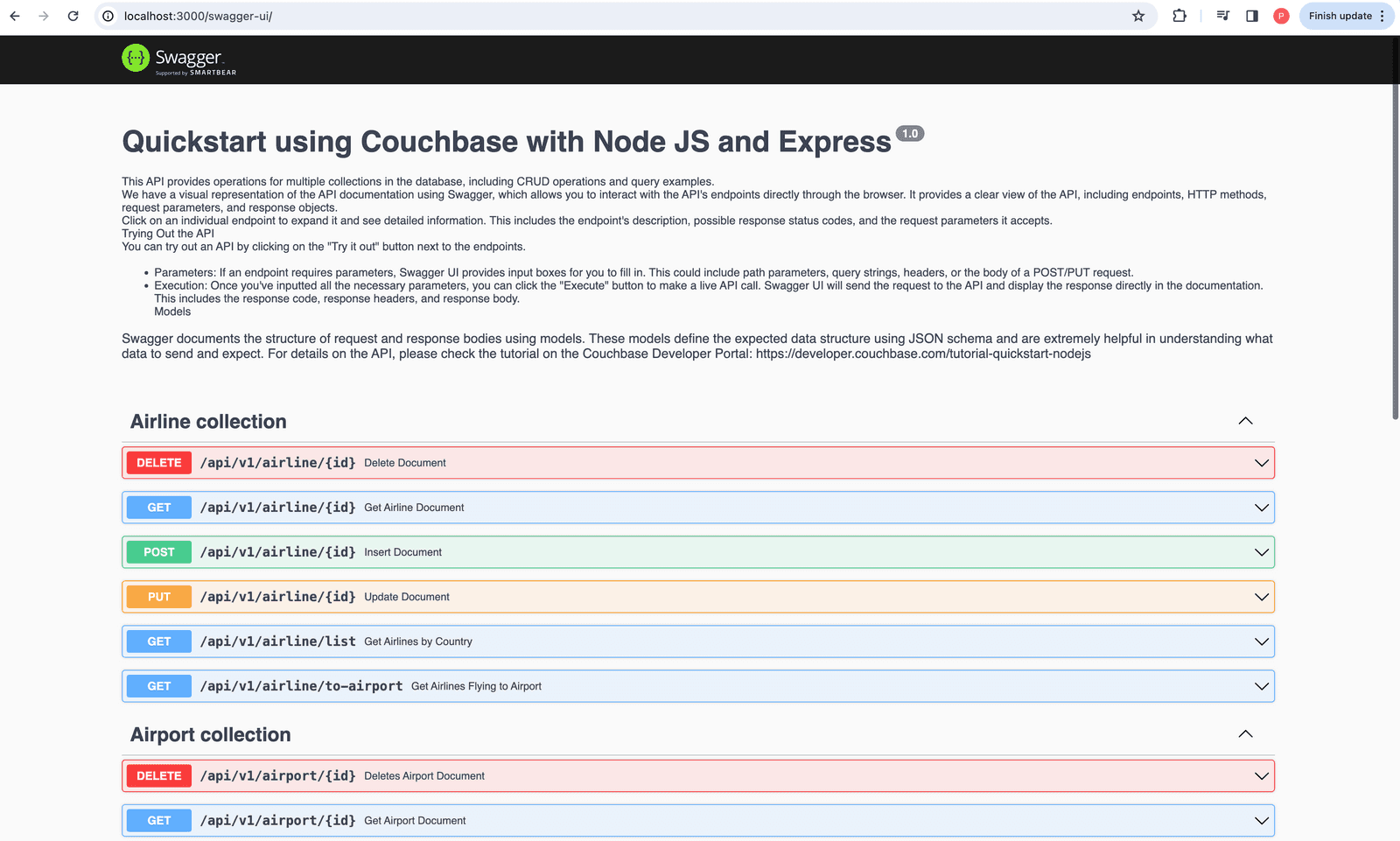Reload the page with the refresh icon
Viewport: 1400px width, 841px height.
pyautogui.click(x=73, y=16)
